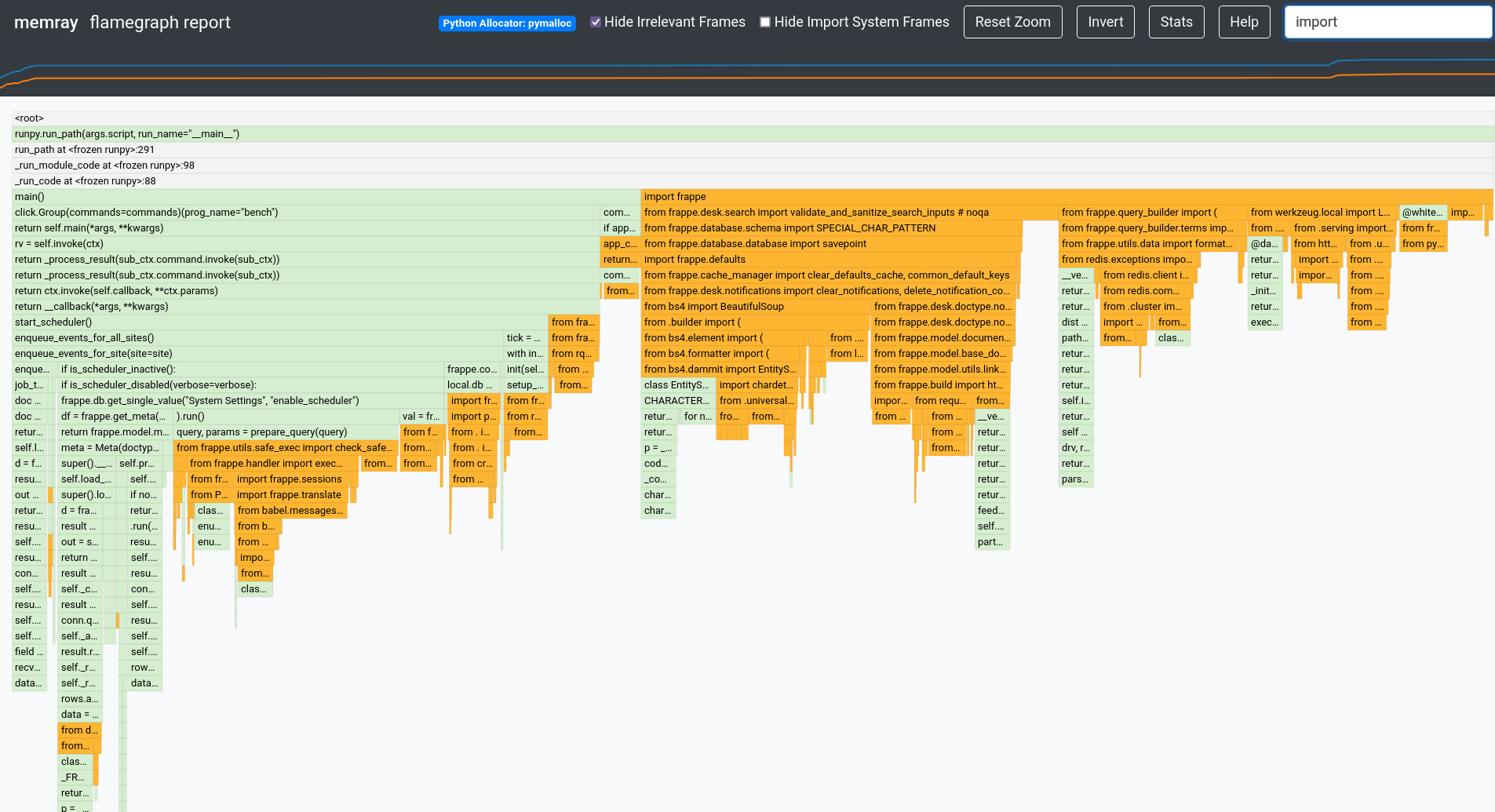The image size is (1495, 812).
Task: Select frappe.desk.search import validate_and_sanitize frame
Action: click(849, 213)
